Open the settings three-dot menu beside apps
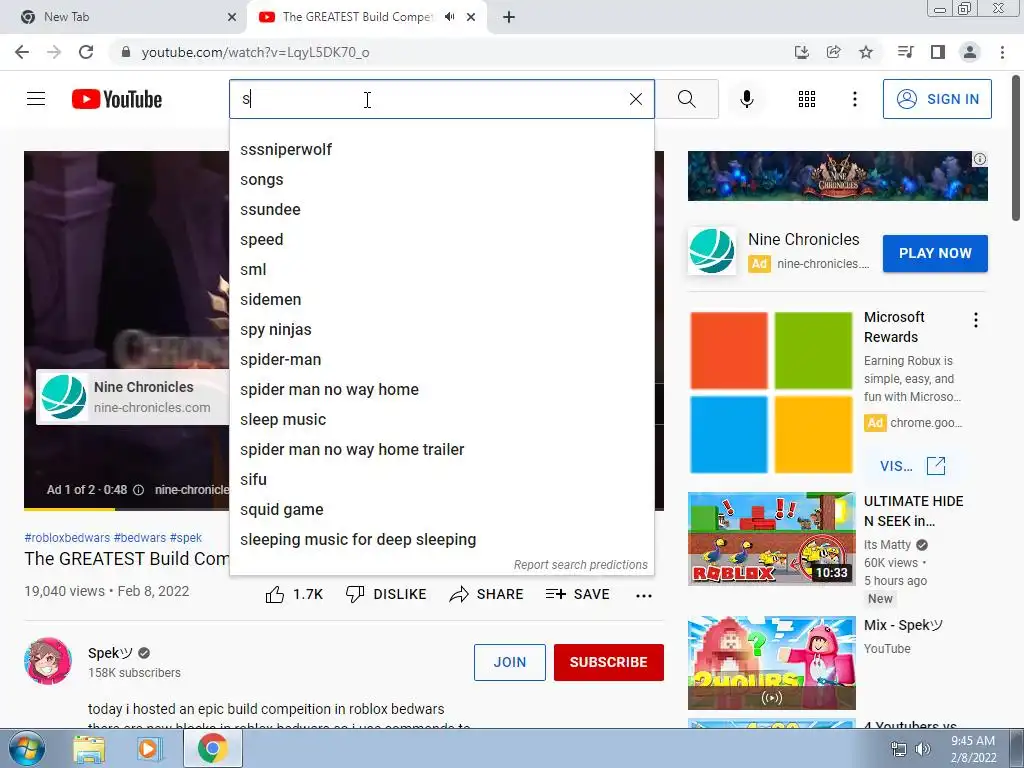1024x768 pixels. point(854,99)
